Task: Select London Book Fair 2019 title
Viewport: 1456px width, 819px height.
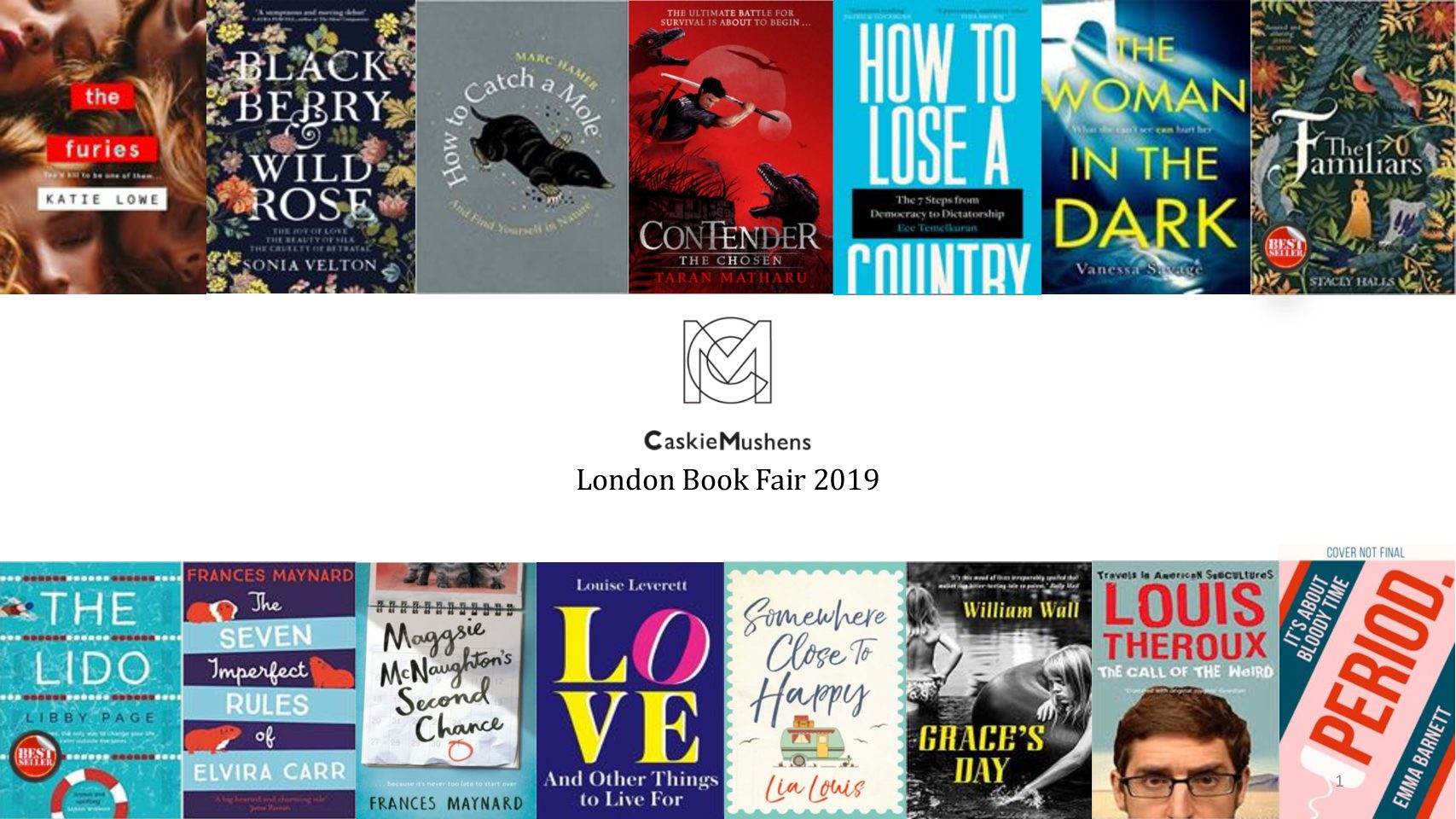Action: pyautogui.click(x=728, y=479)
